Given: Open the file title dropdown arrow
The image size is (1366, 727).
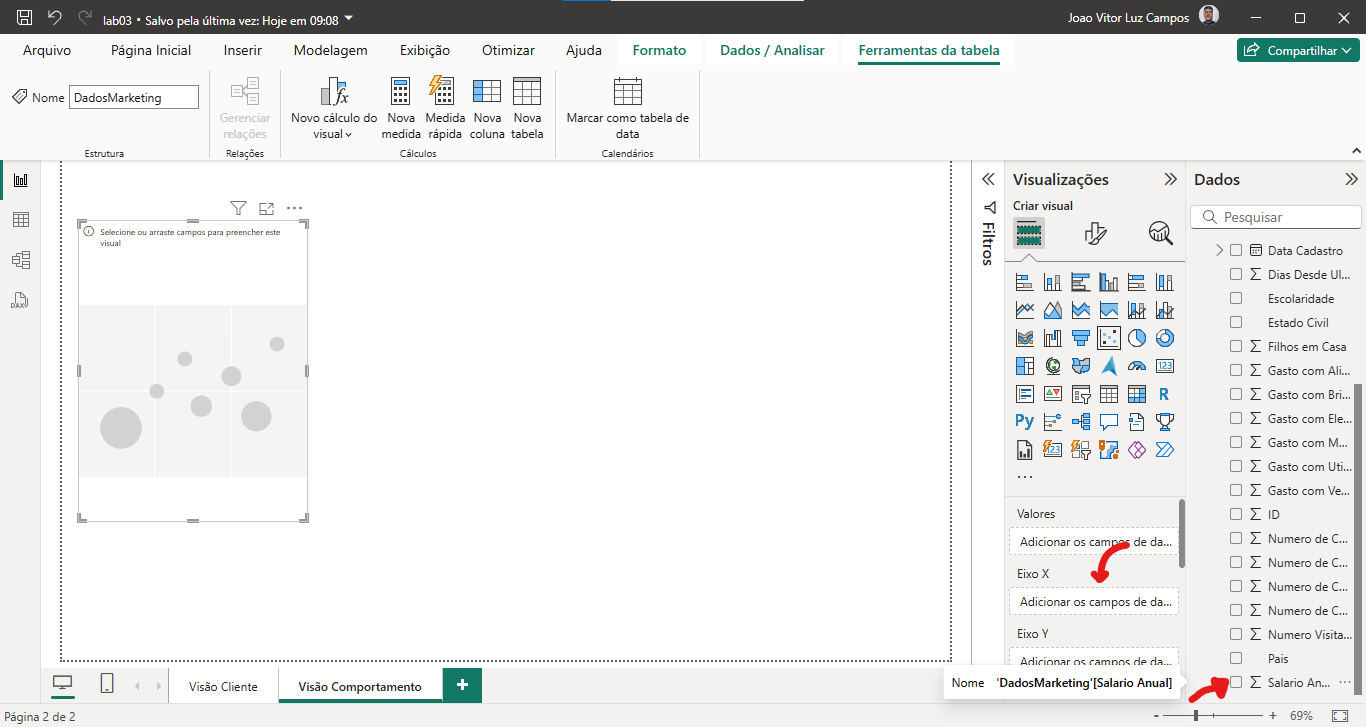Looking at the screenshot, I should [x=348, y=18].
